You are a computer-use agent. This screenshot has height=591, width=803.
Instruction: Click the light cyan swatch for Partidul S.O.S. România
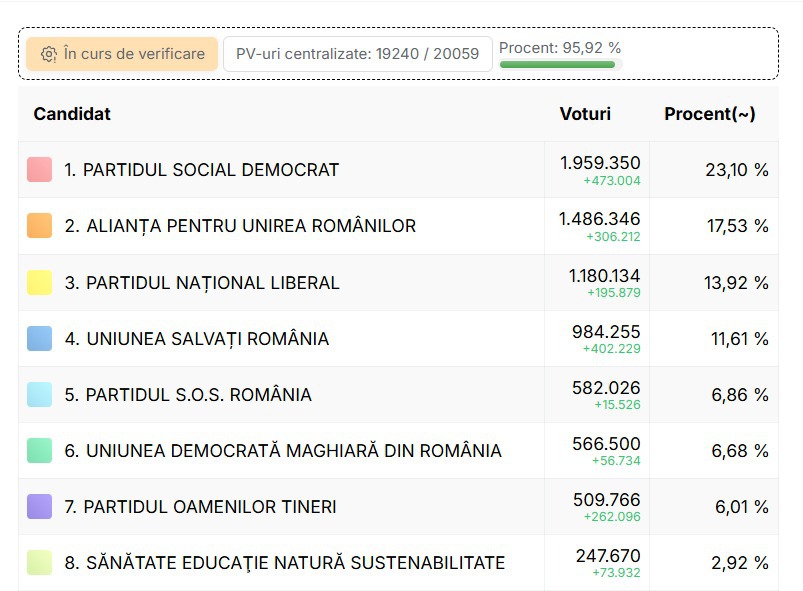(x=39, y=394)
